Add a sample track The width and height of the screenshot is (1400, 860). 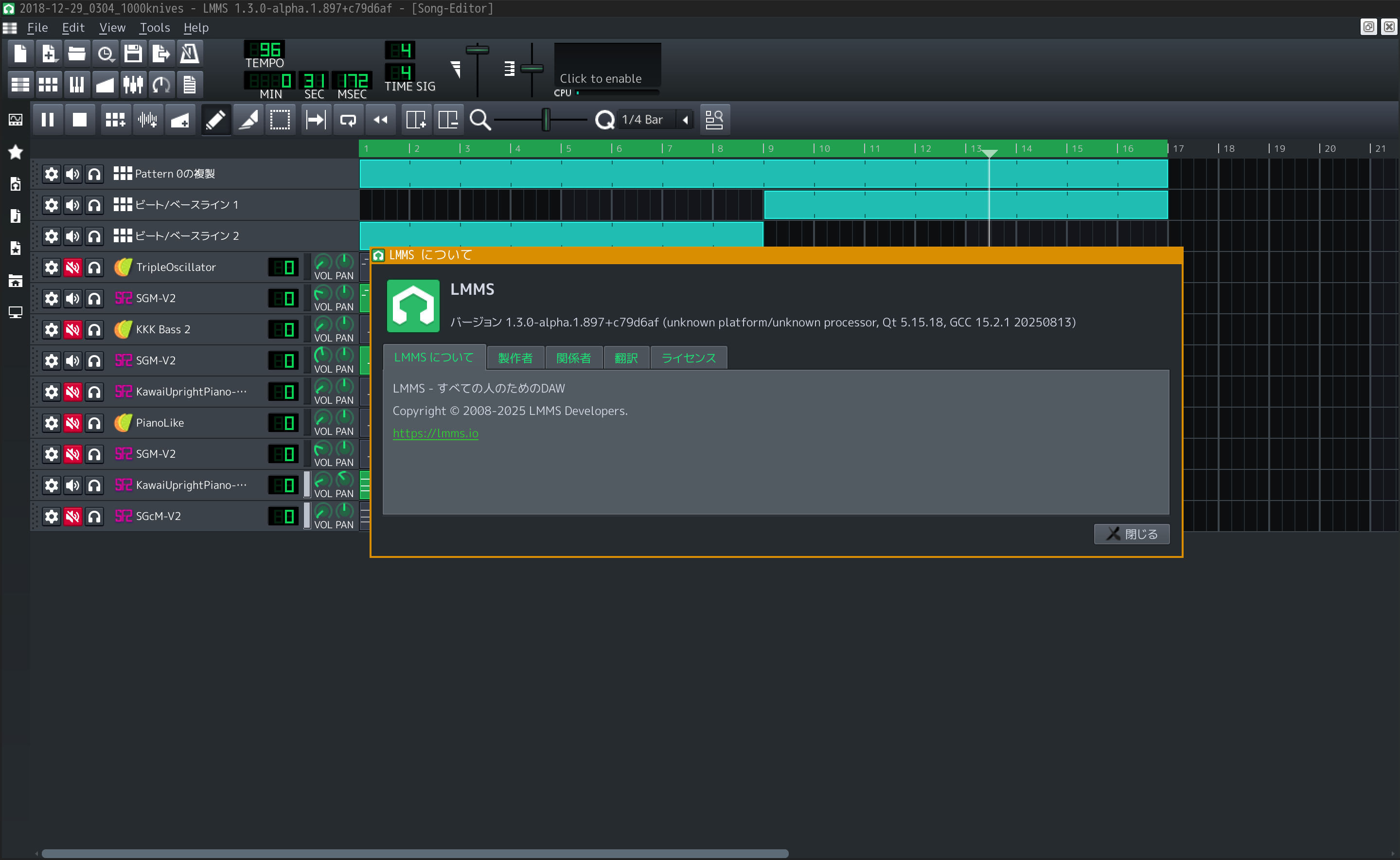148,120
